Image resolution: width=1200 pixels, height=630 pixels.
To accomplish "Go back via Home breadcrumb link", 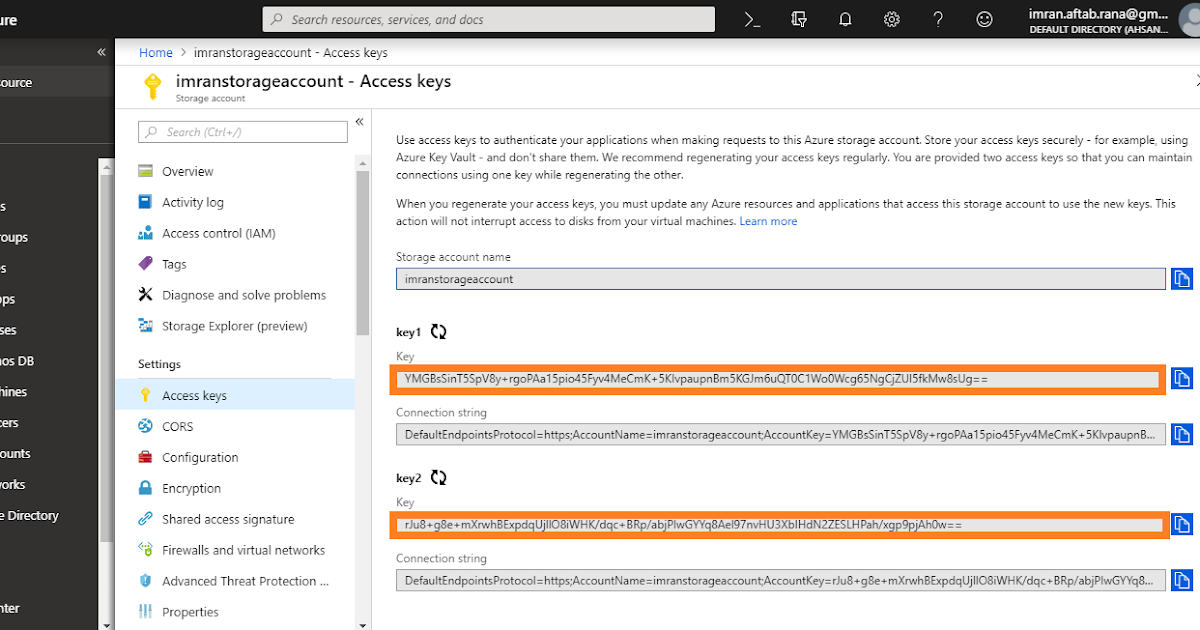I will (156, 52).
